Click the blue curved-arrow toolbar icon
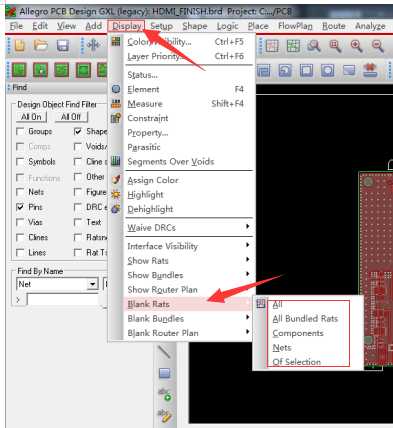Viewport: 393px width, 428px height. tap(285, 70)
